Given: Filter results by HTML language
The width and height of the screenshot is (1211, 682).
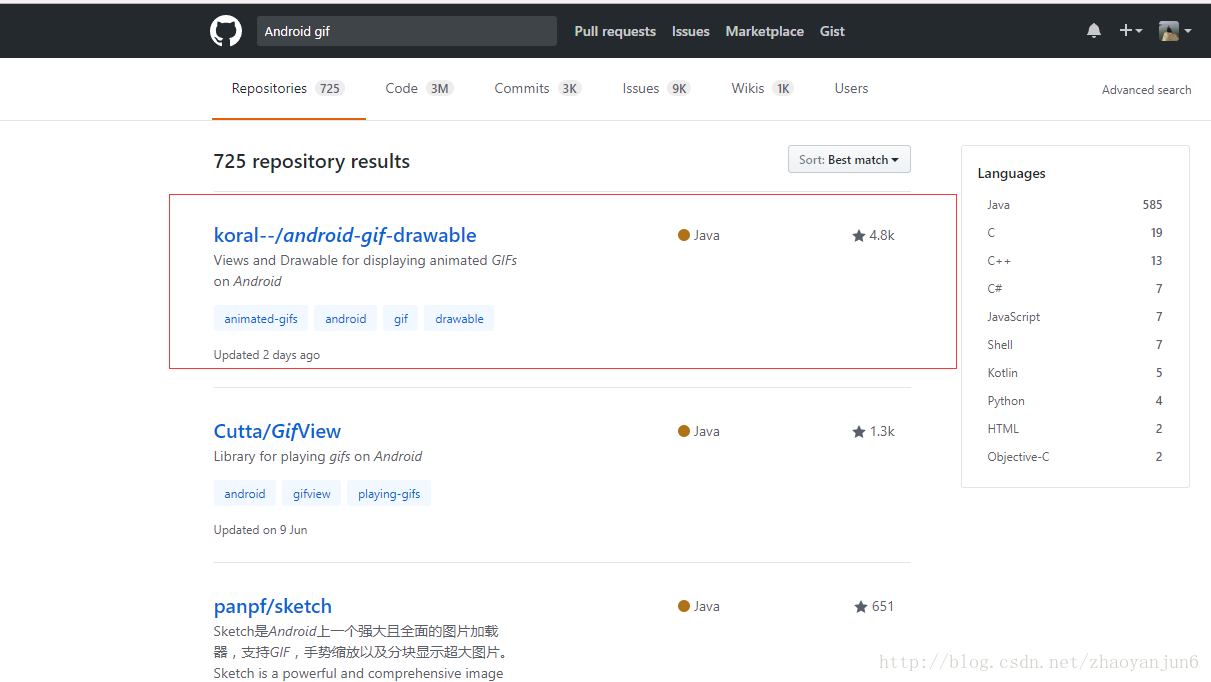Looking at the screenshot, I should (x=1075, y=429).
